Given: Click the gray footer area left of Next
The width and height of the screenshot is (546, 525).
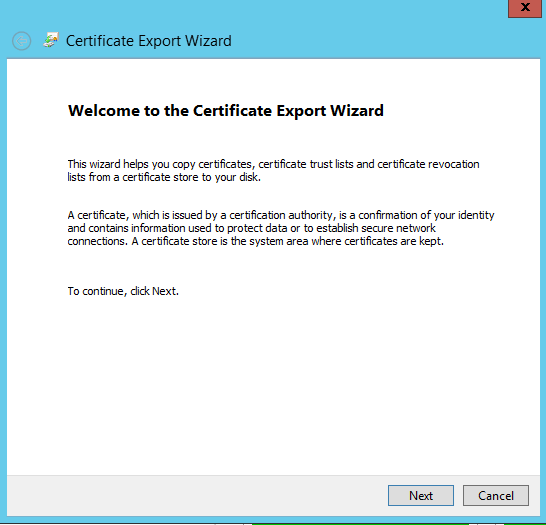Looking at the screenshot, I should pyautogui.click(x=195, y=495).
